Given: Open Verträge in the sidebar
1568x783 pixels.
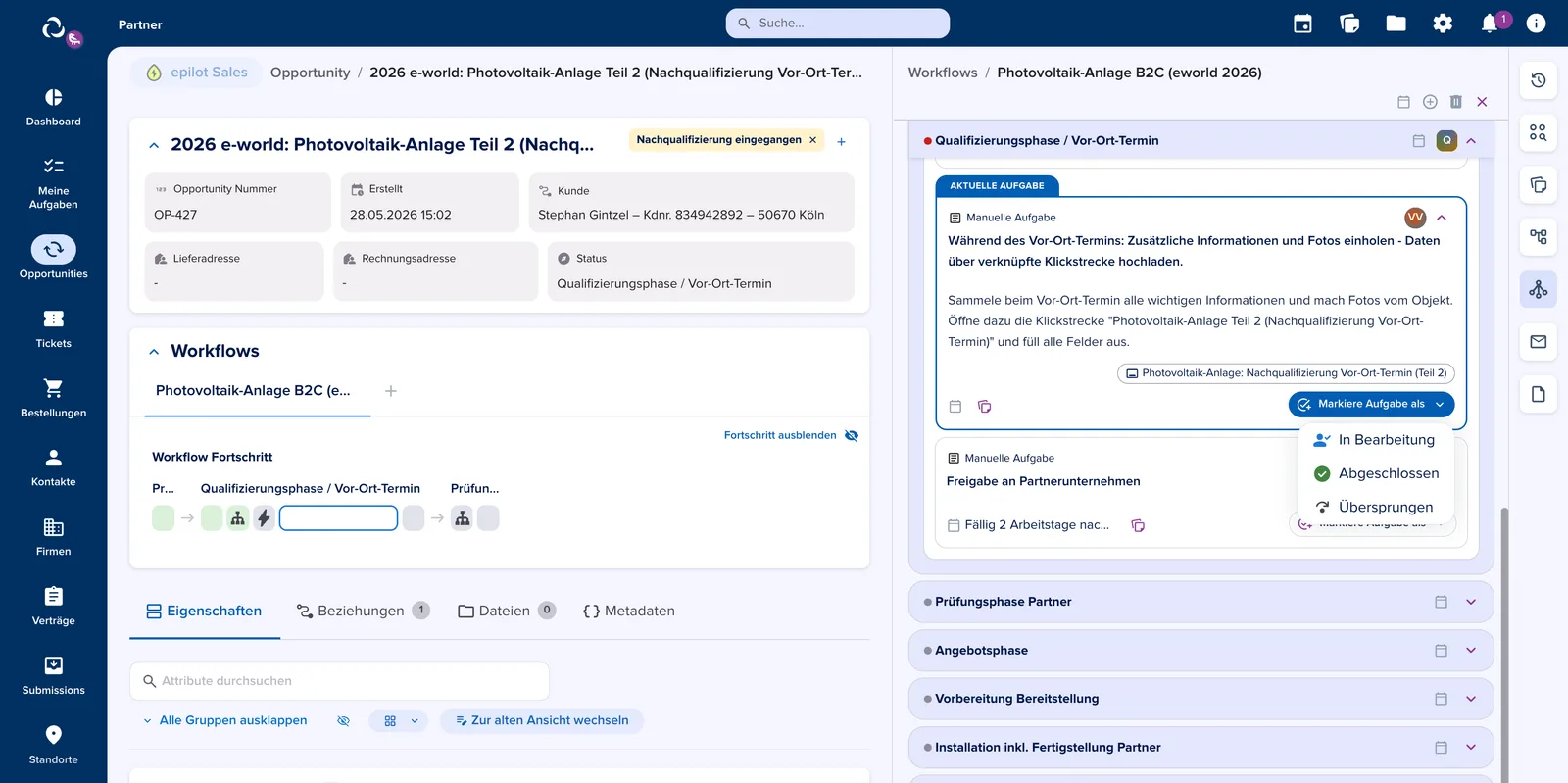Looking at the screenshot, I should tap(53, 607).
